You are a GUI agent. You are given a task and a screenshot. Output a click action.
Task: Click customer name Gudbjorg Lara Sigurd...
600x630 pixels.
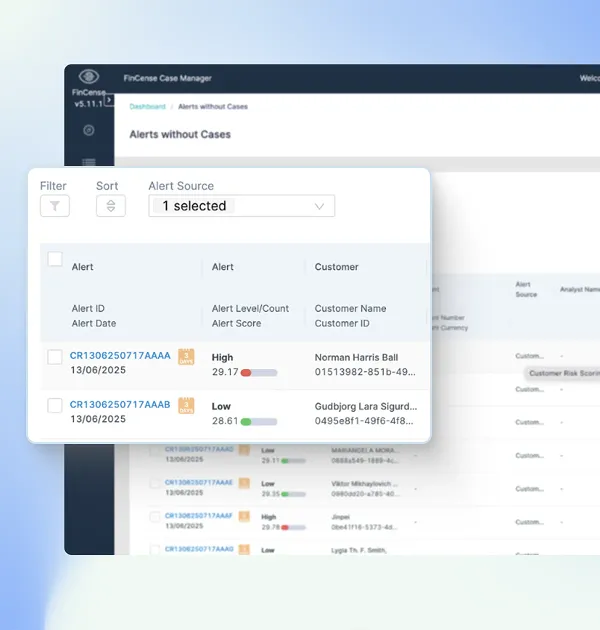366,407
